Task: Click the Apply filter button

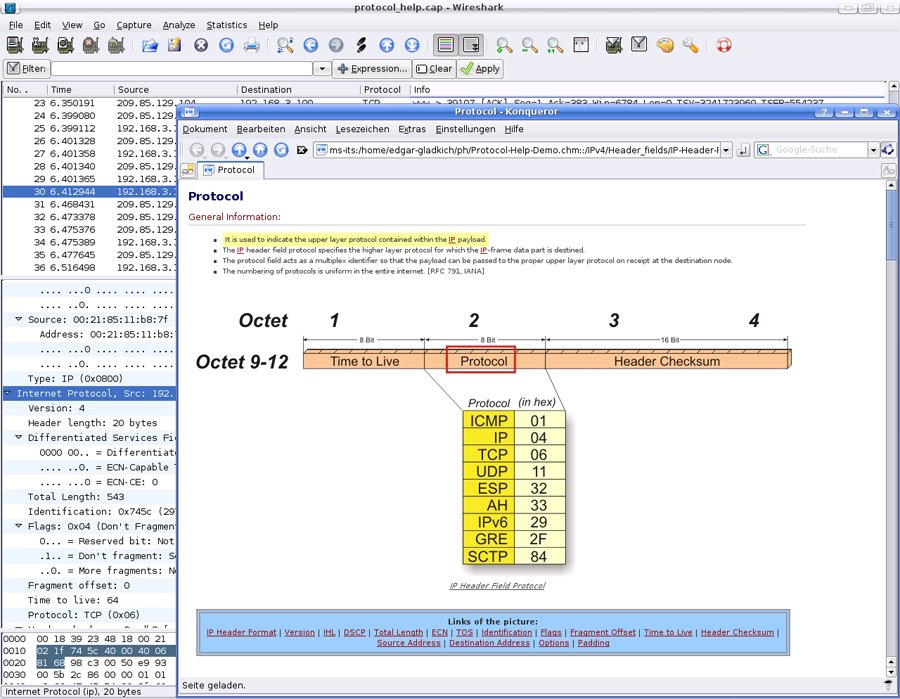Action: (x=480, y=69)
